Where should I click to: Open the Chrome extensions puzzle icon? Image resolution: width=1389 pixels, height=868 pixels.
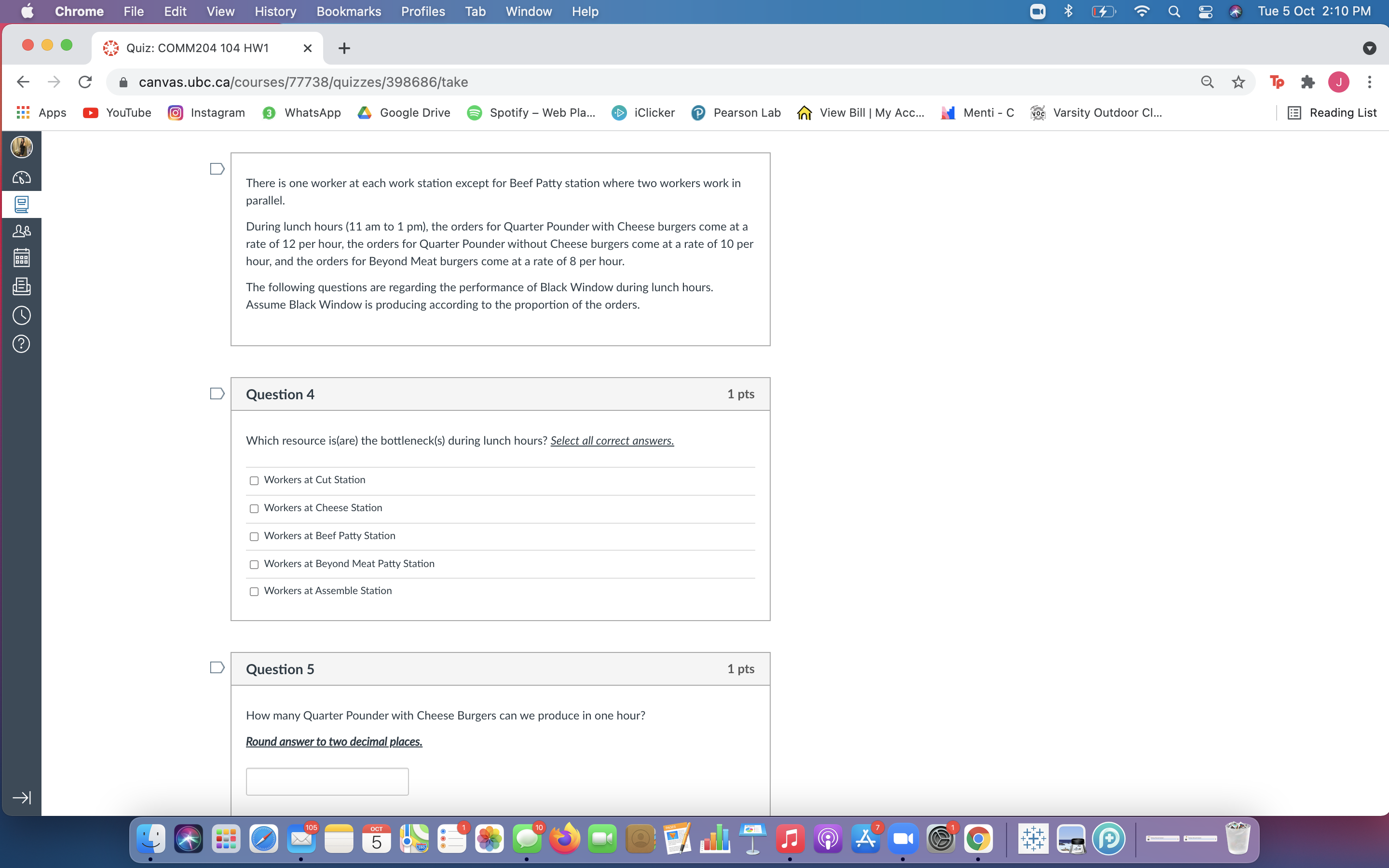click(x=1308, y=82)
